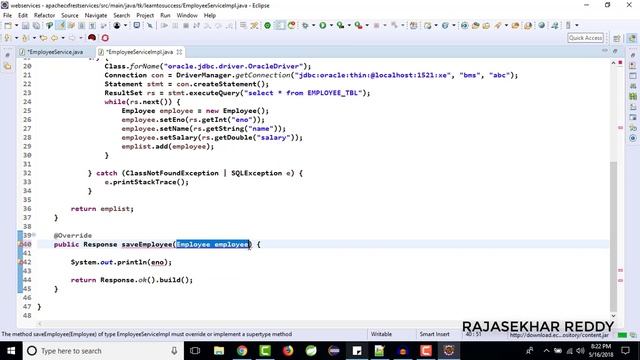Click the Save All toolbar icon
640x360 pixels.
click(36, 25)
